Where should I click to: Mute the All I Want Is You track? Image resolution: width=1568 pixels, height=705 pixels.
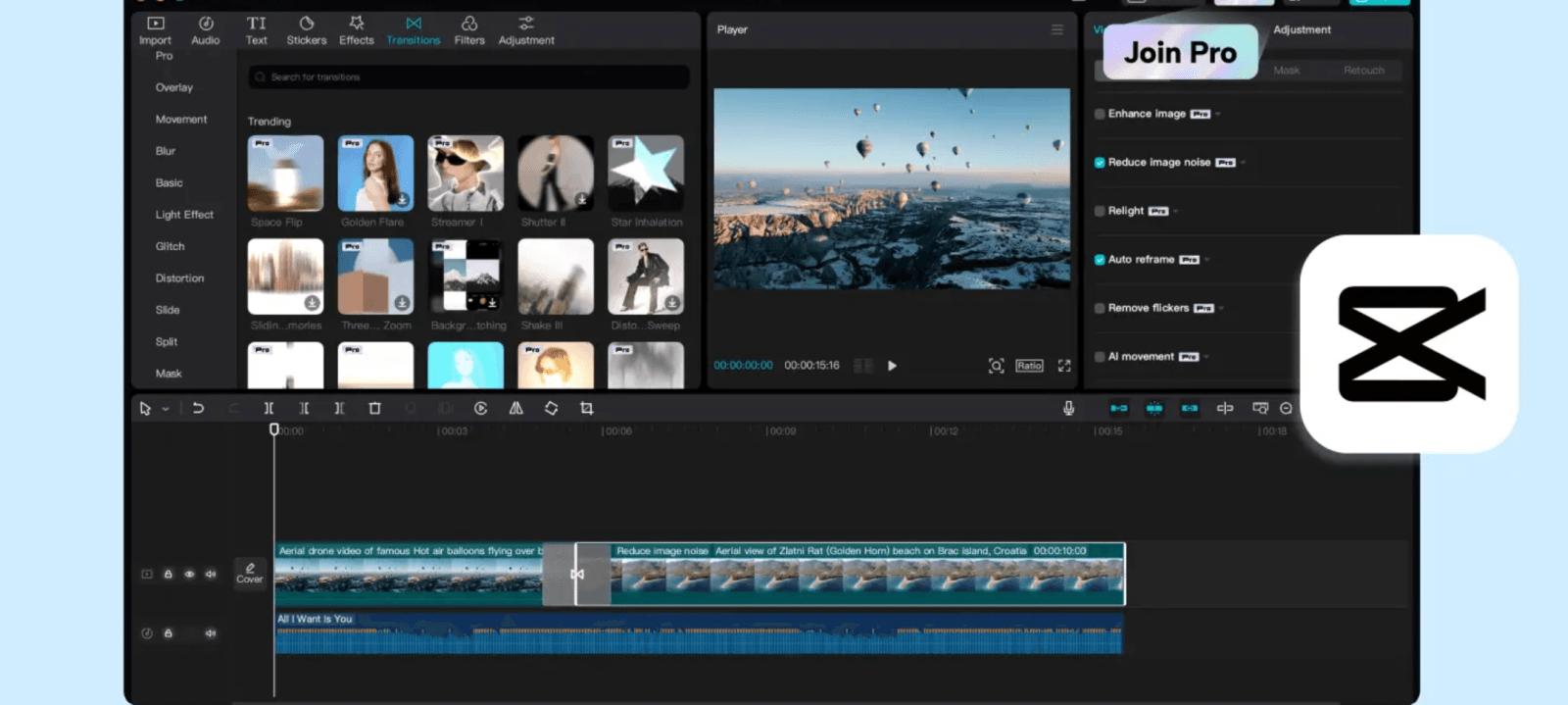[x=210, y=633]
